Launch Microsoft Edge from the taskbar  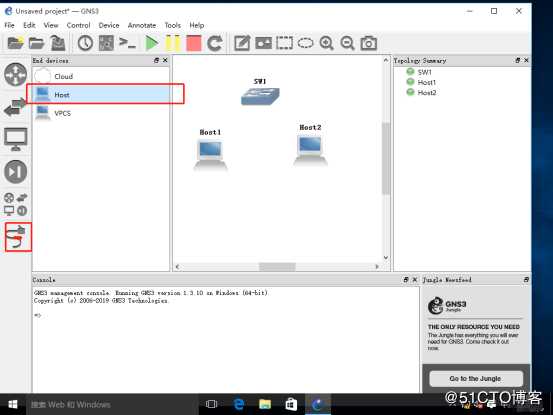(239, 404)
